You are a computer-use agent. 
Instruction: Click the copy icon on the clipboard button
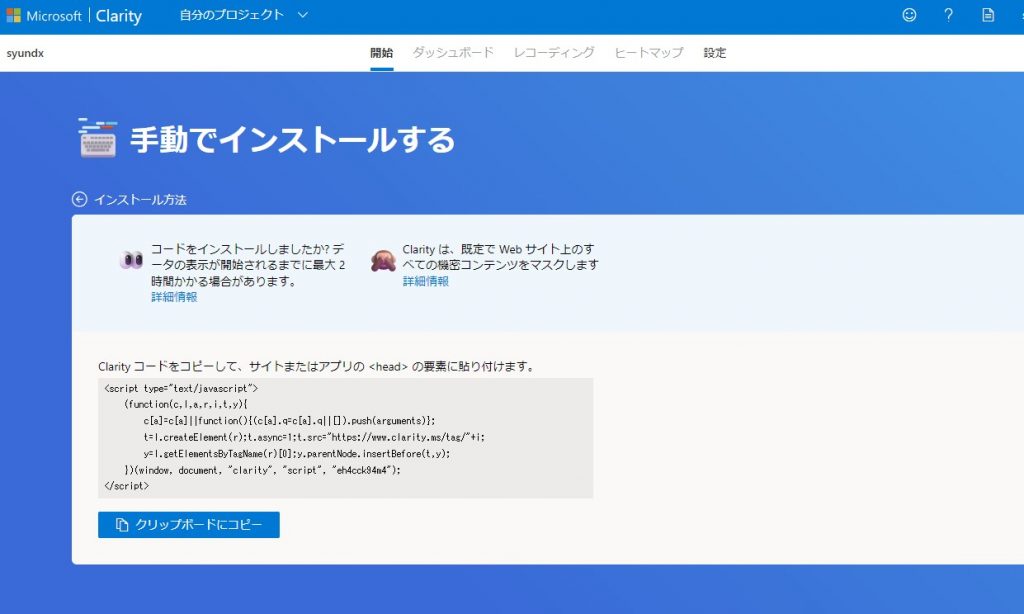pyautogui.click(x=122, y=525)
